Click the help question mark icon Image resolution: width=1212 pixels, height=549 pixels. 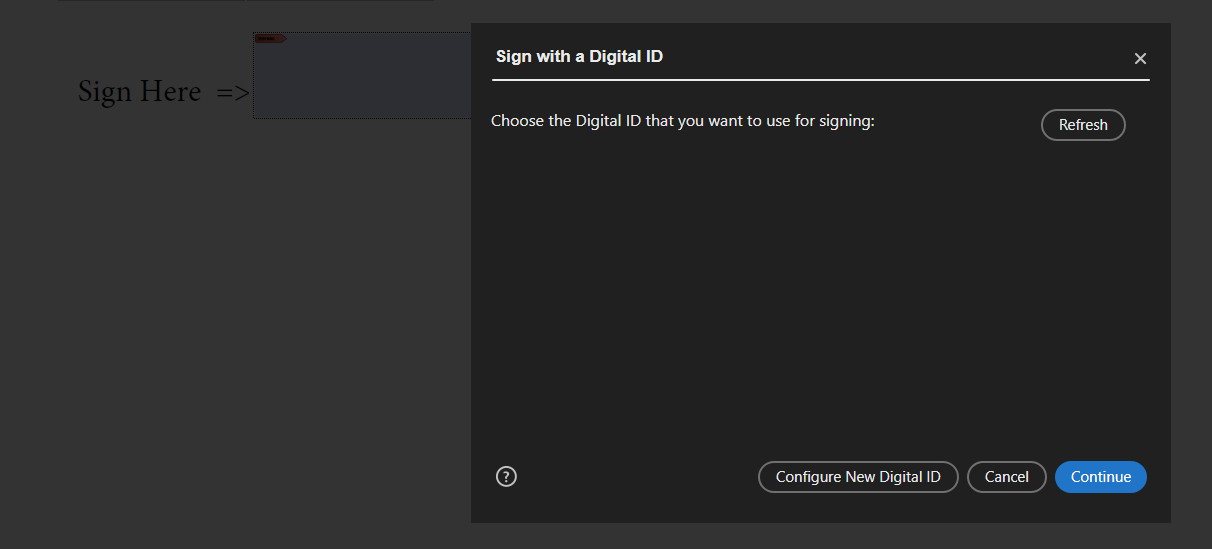[506, 477]
